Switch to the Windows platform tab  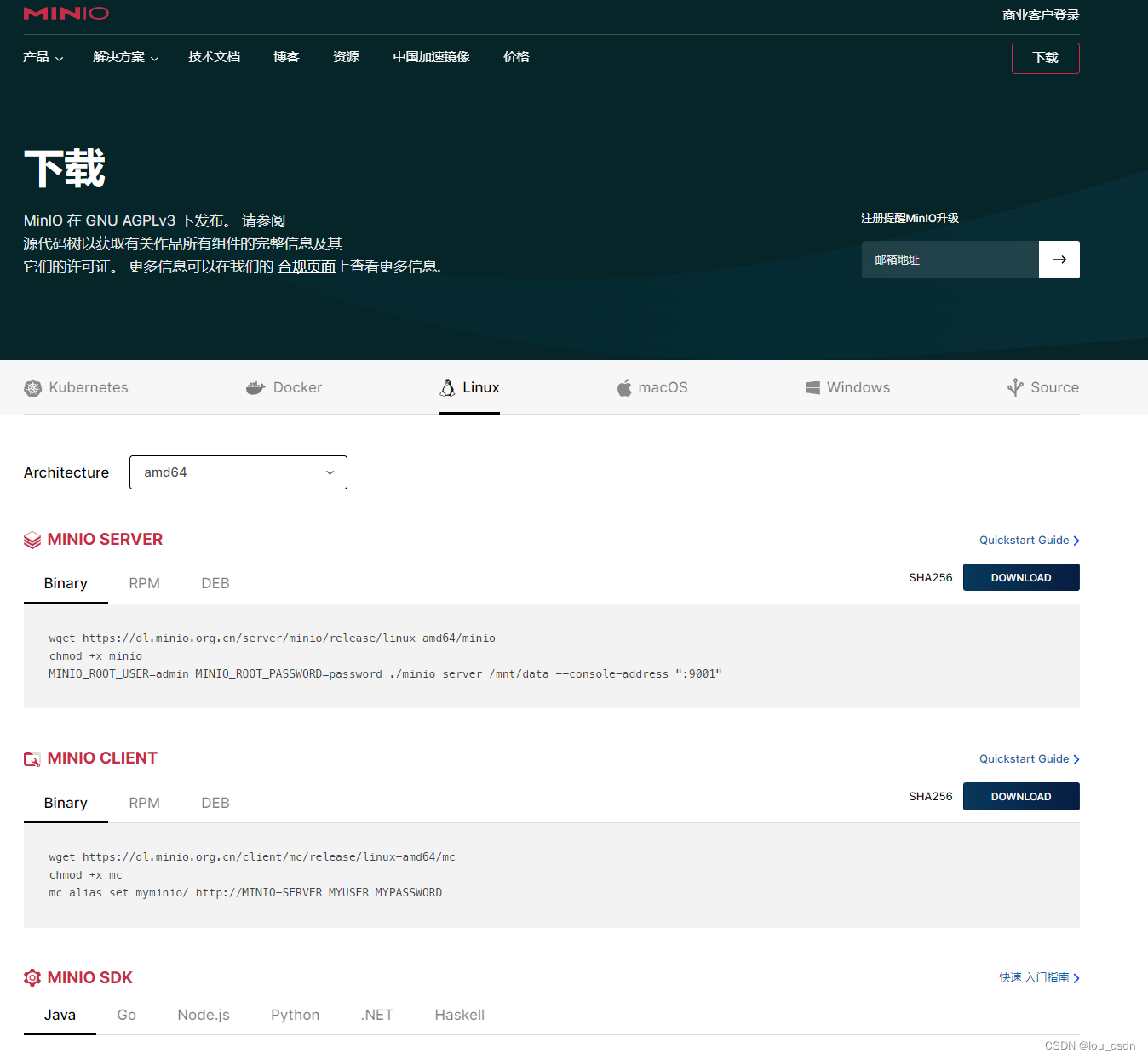(847, 387)
